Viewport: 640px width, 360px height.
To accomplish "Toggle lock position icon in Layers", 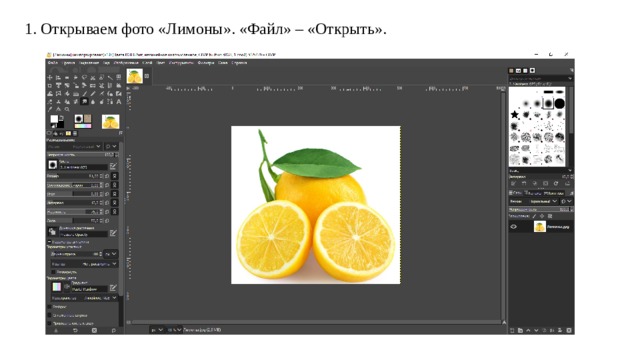I will pyautogui.click(x=542, y=216).
